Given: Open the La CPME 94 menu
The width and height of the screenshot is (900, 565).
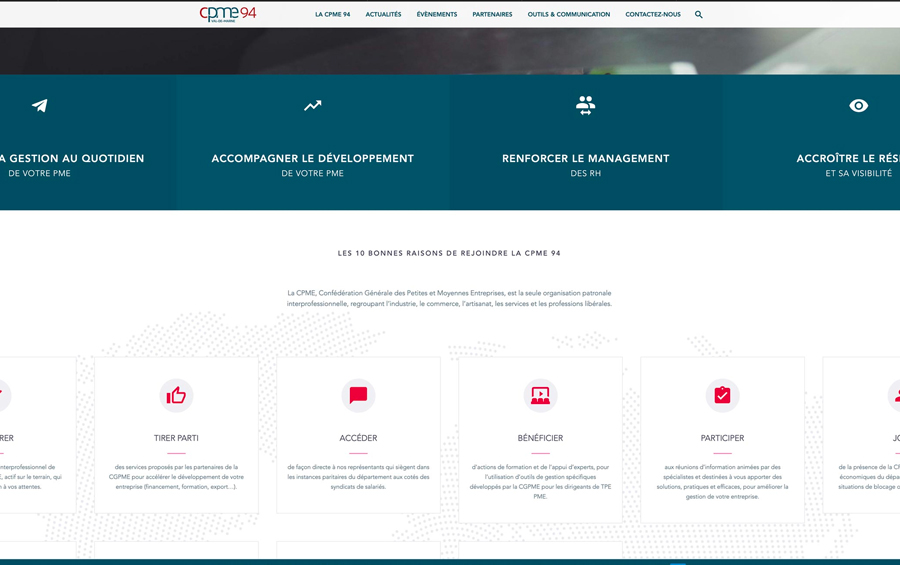Looking at the screenshot, I should [x=332, y=14].
